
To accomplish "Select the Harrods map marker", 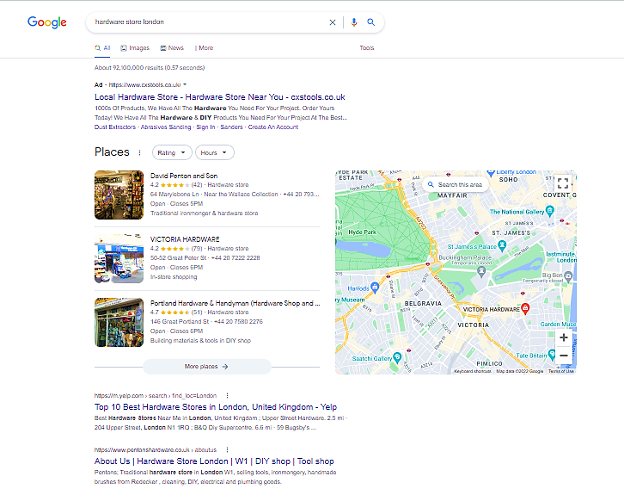I will pyautogui.click(x=374, y=287).
